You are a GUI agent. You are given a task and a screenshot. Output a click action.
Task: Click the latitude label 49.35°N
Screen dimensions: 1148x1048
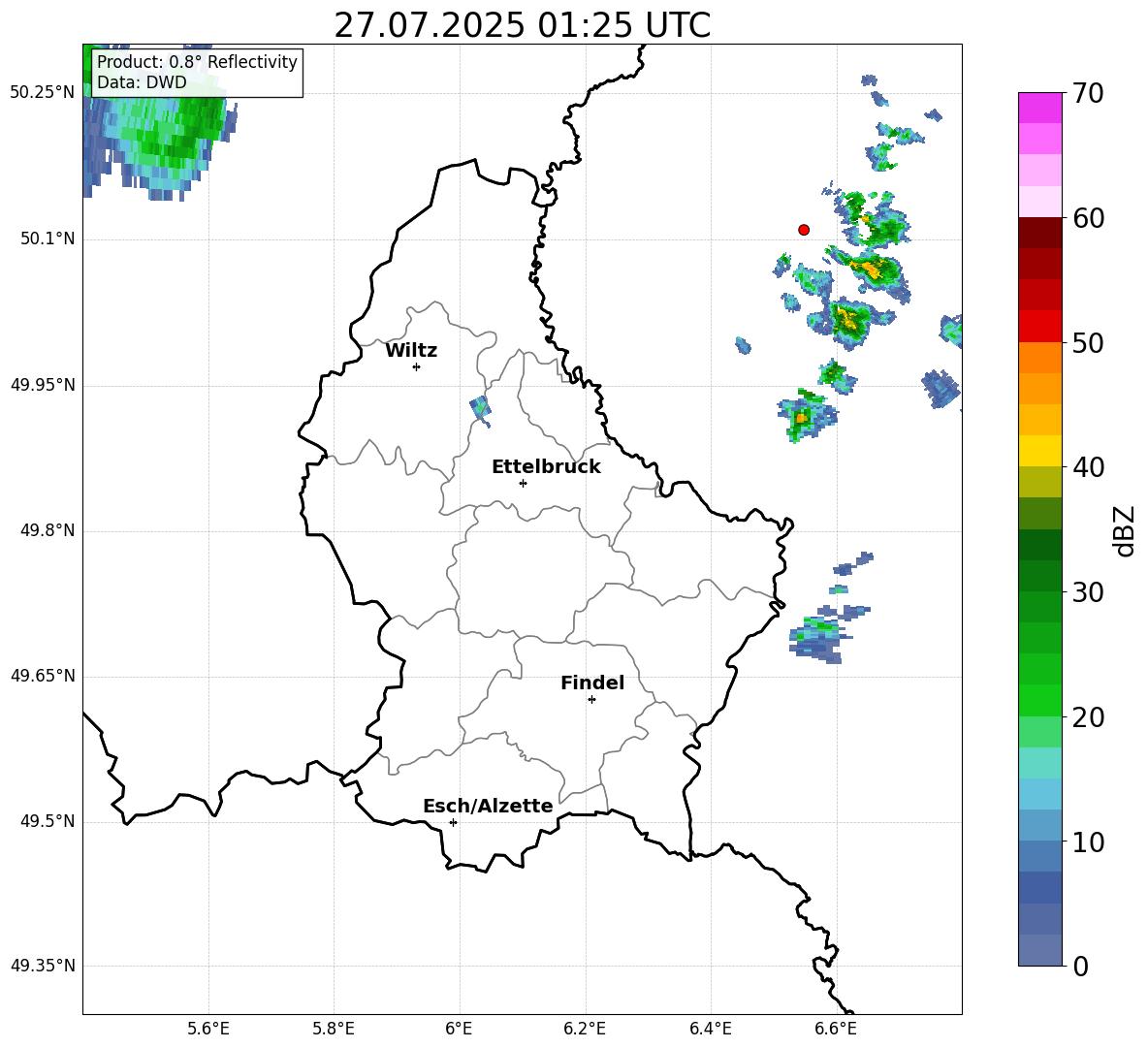click(x=43, y=966)
